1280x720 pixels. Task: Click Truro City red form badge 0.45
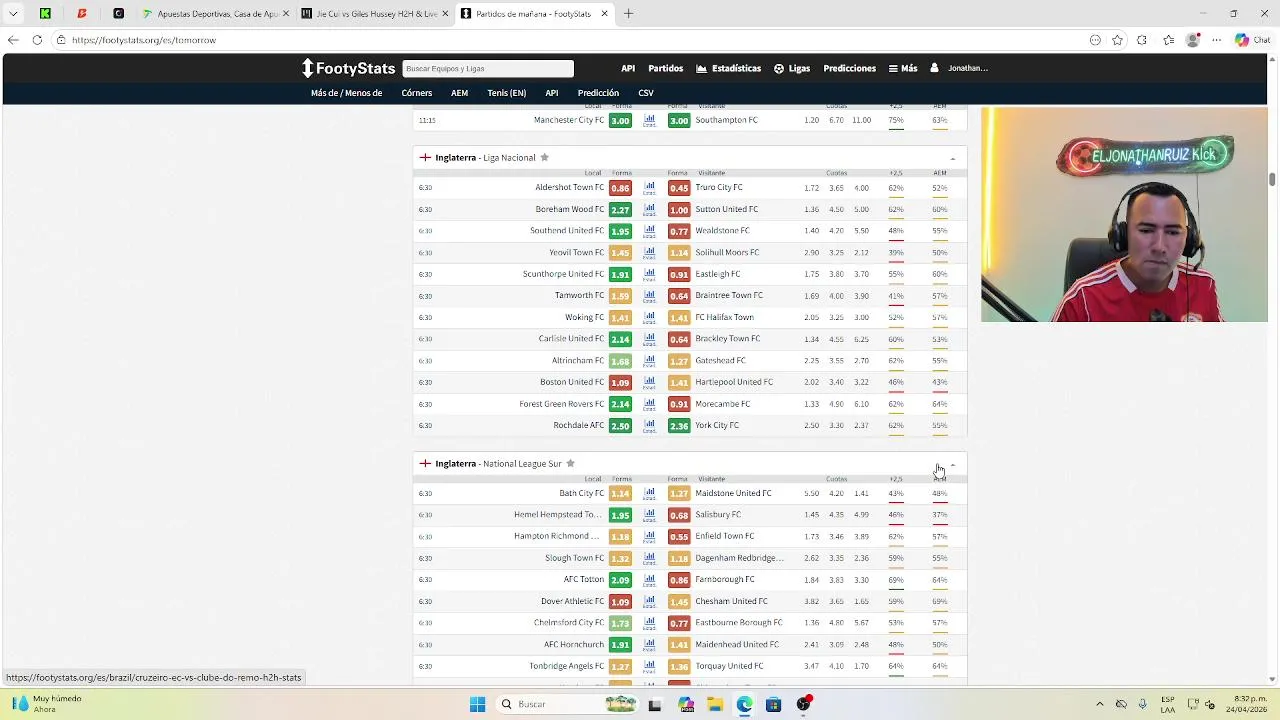pos(679,188)
